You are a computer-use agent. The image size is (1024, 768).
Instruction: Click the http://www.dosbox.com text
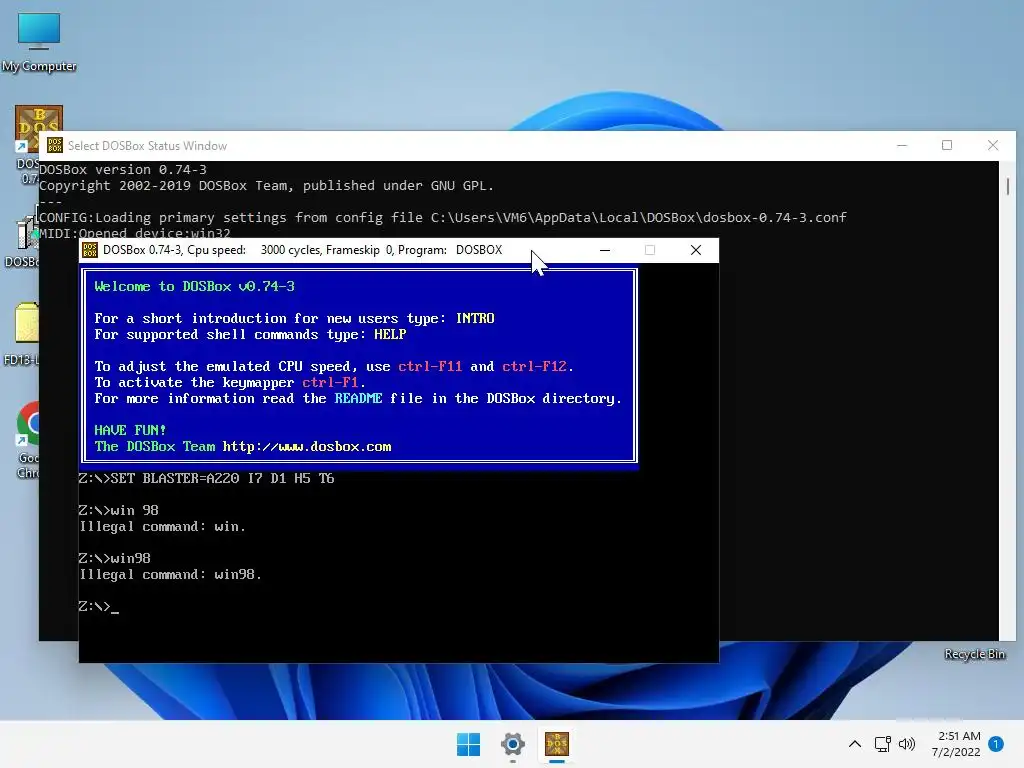point(307,447)
